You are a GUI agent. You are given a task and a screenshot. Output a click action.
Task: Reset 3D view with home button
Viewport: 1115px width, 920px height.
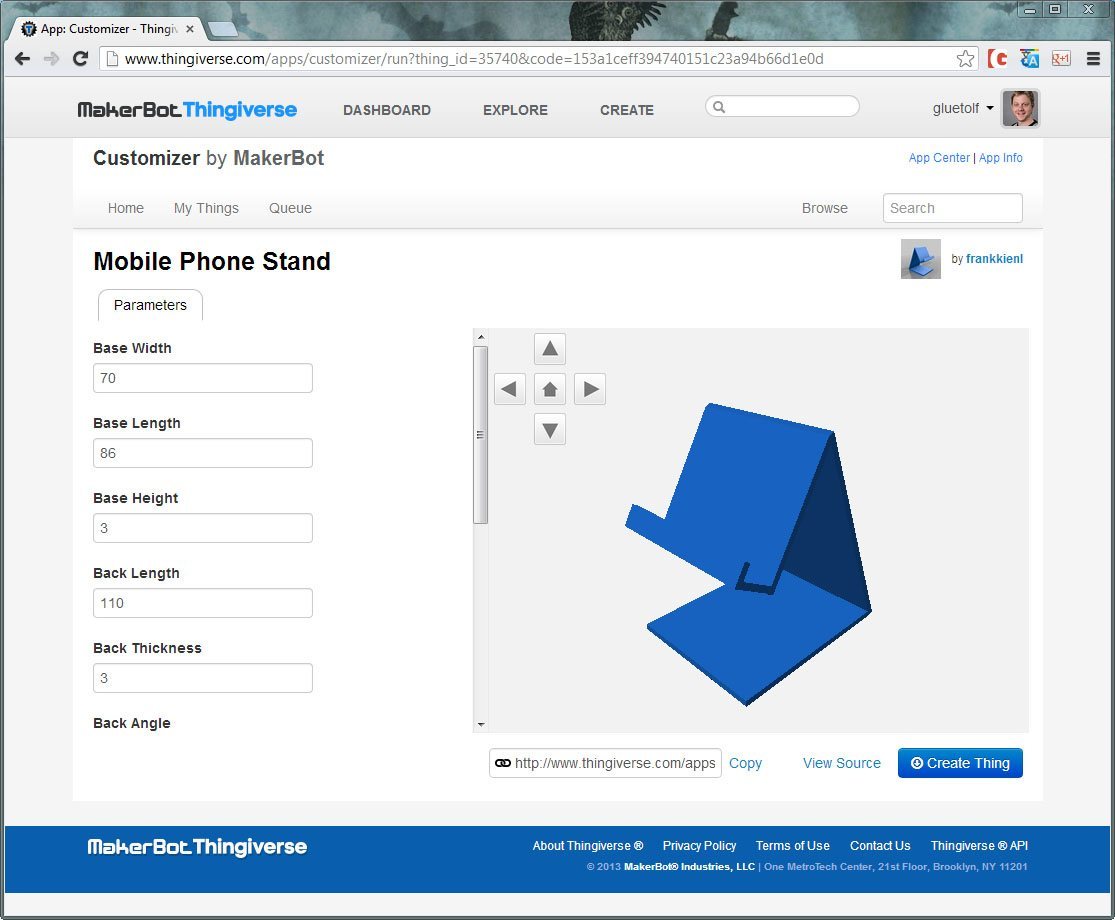pos(550,389)
